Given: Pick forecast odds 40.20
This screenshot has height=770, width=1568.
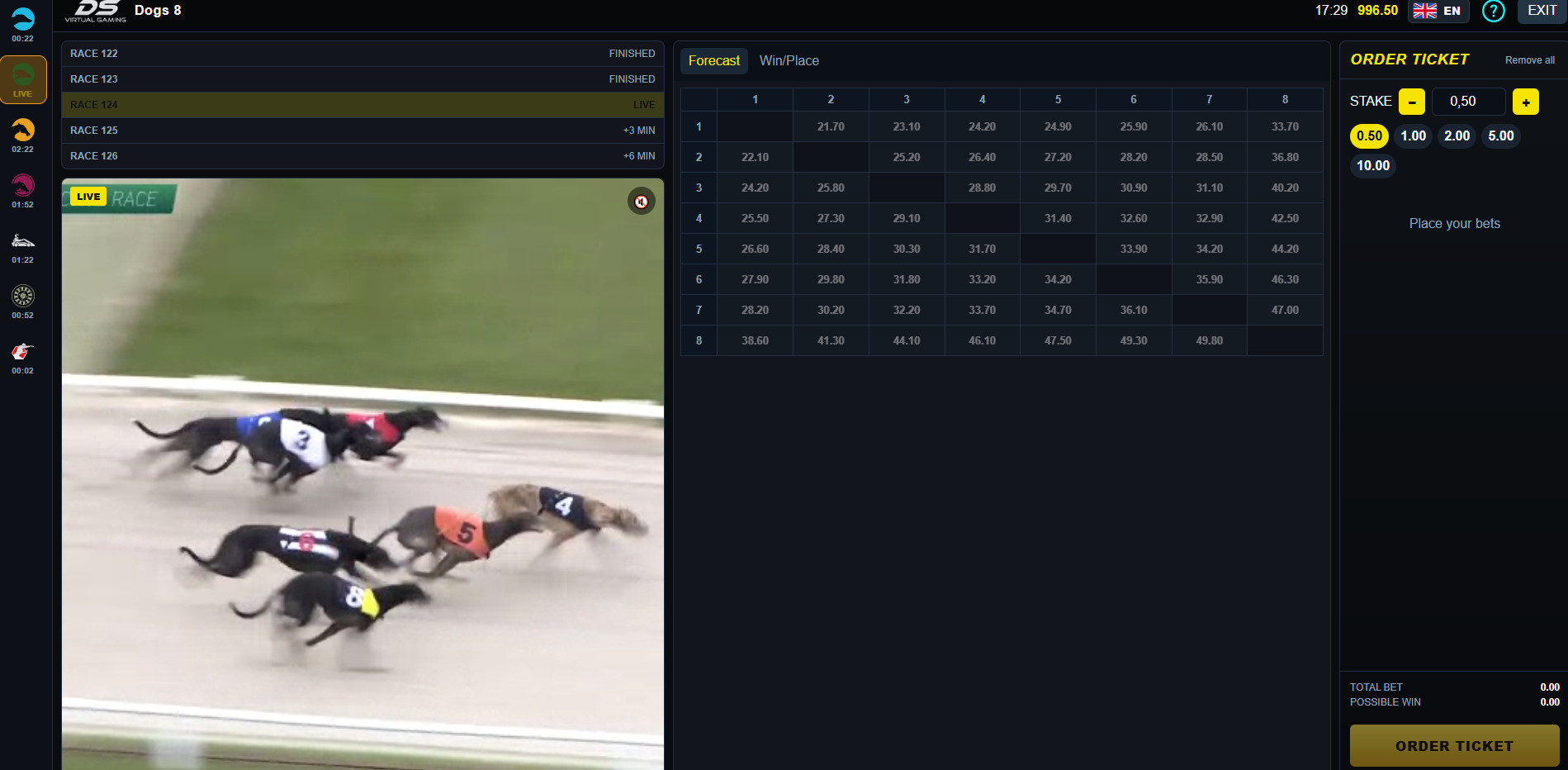Looking at the screenshot, I should coord(1285,188).
